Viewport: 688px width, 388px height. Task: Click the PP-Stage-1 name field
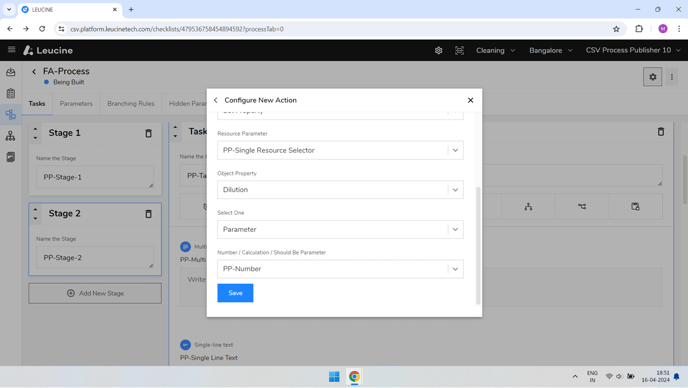pyautogui.click(x=95, y=177)
